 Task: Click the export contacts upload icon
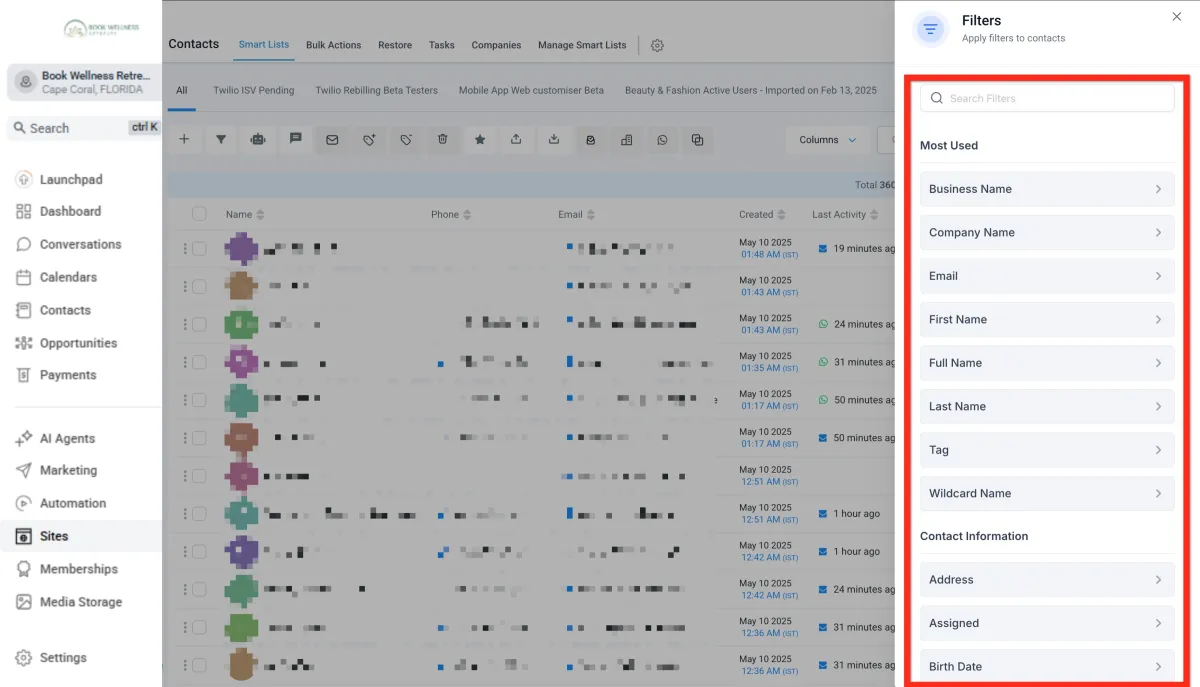516,140
